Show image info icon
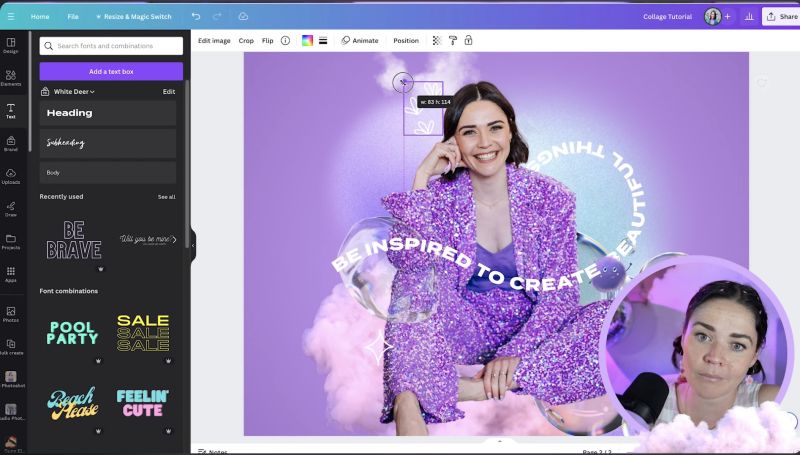The width and height of the screenshot is (800, 455). pyautogui.click(x=285, y=40)
